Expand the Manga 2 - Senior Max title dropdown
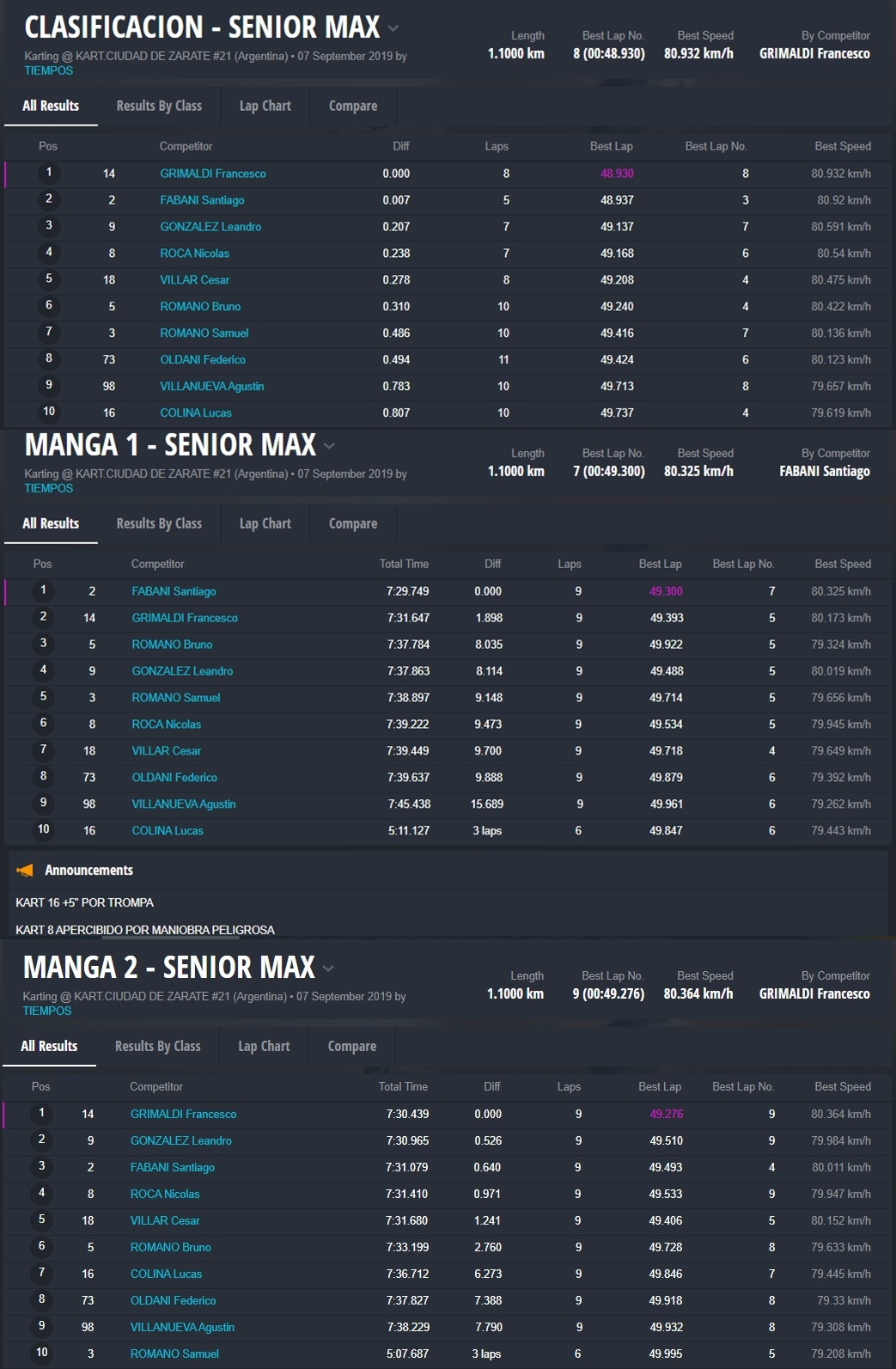The height and width of the screenshot is (1369, 896). pyautogui.click(x=328, y=969)
